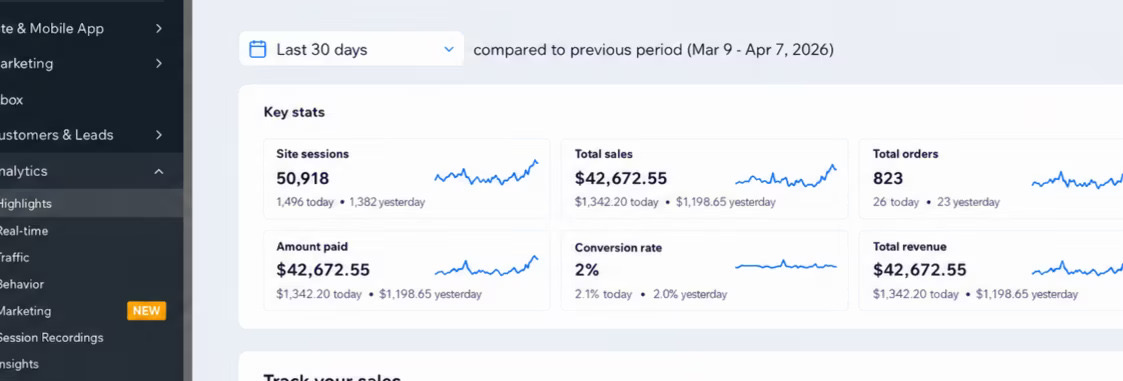
Task: Open Marketing analytics with NEW badge
Action: click(91, 311)
